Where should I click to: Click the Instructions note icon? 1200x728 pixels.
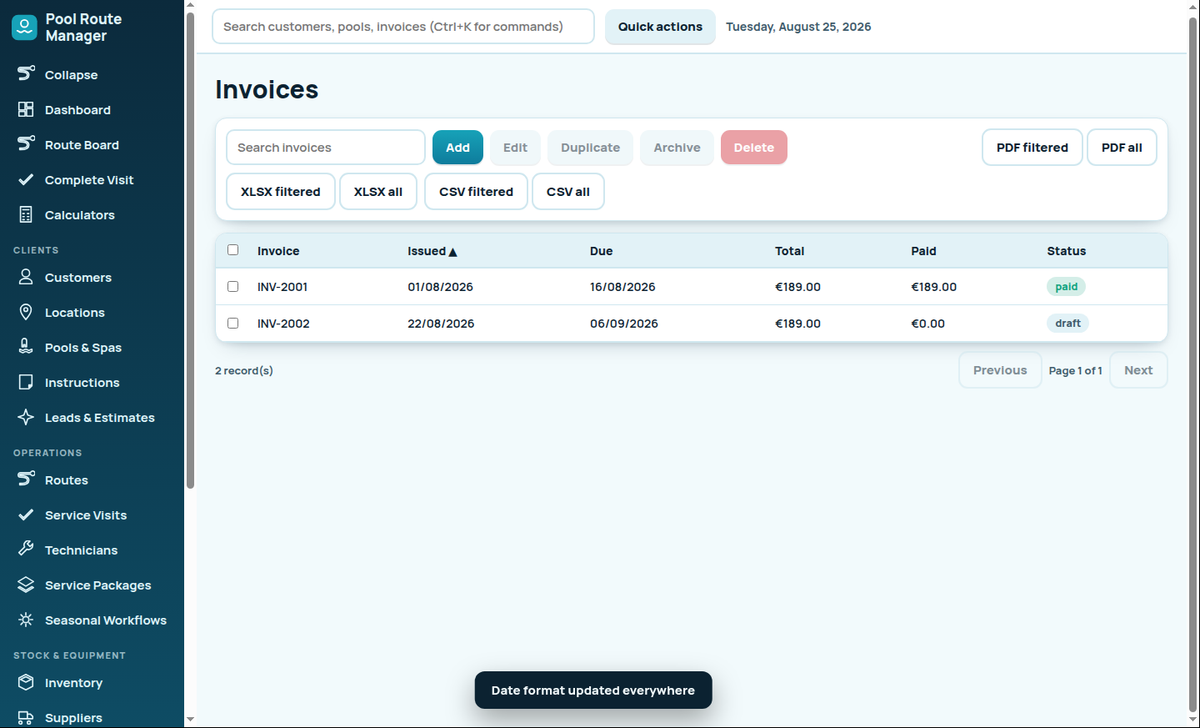click(26, 383)
